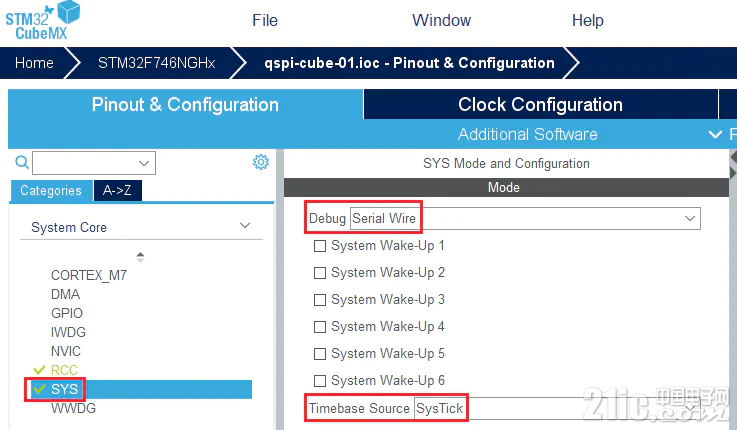Open the search combo box dropdown arrow
The width and height of the screenshot is (737, 430).
144,163
